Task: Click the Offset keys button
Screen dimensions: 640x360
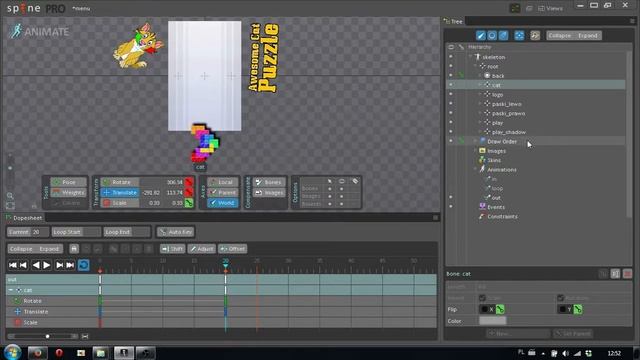Action: coord(233,249)
